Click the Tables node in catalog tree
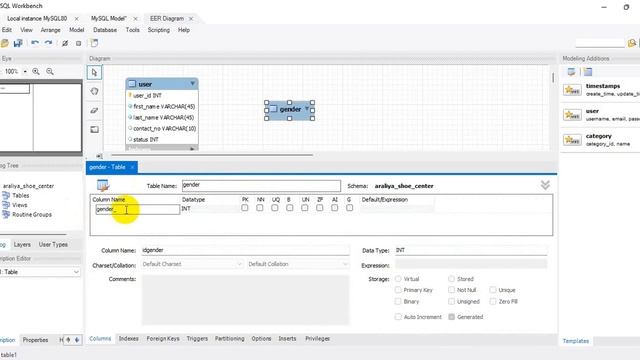Image resolution: width=640 pixels, height=360 pixels. coord(20,196)
